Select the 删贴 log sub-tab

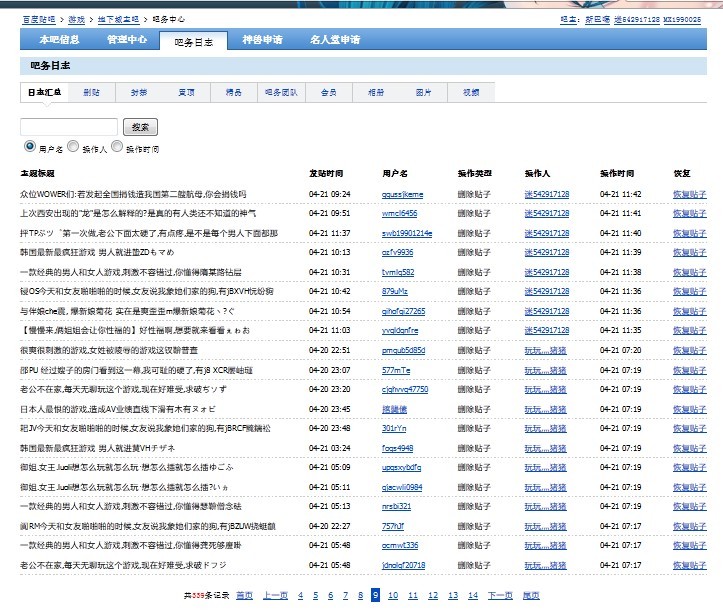[x=91, y=92]
